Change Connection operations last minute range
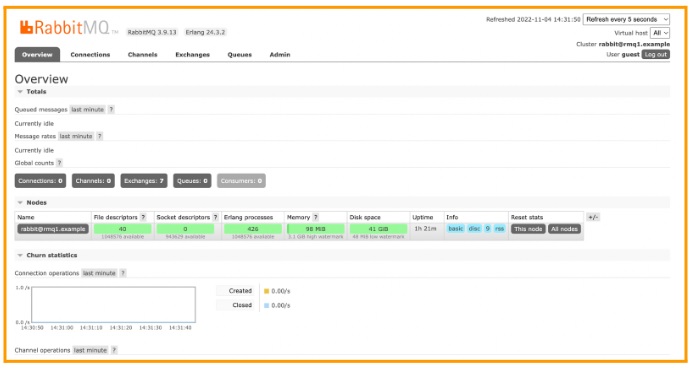Screen dimensions: 693x368 tap(99, 273)
